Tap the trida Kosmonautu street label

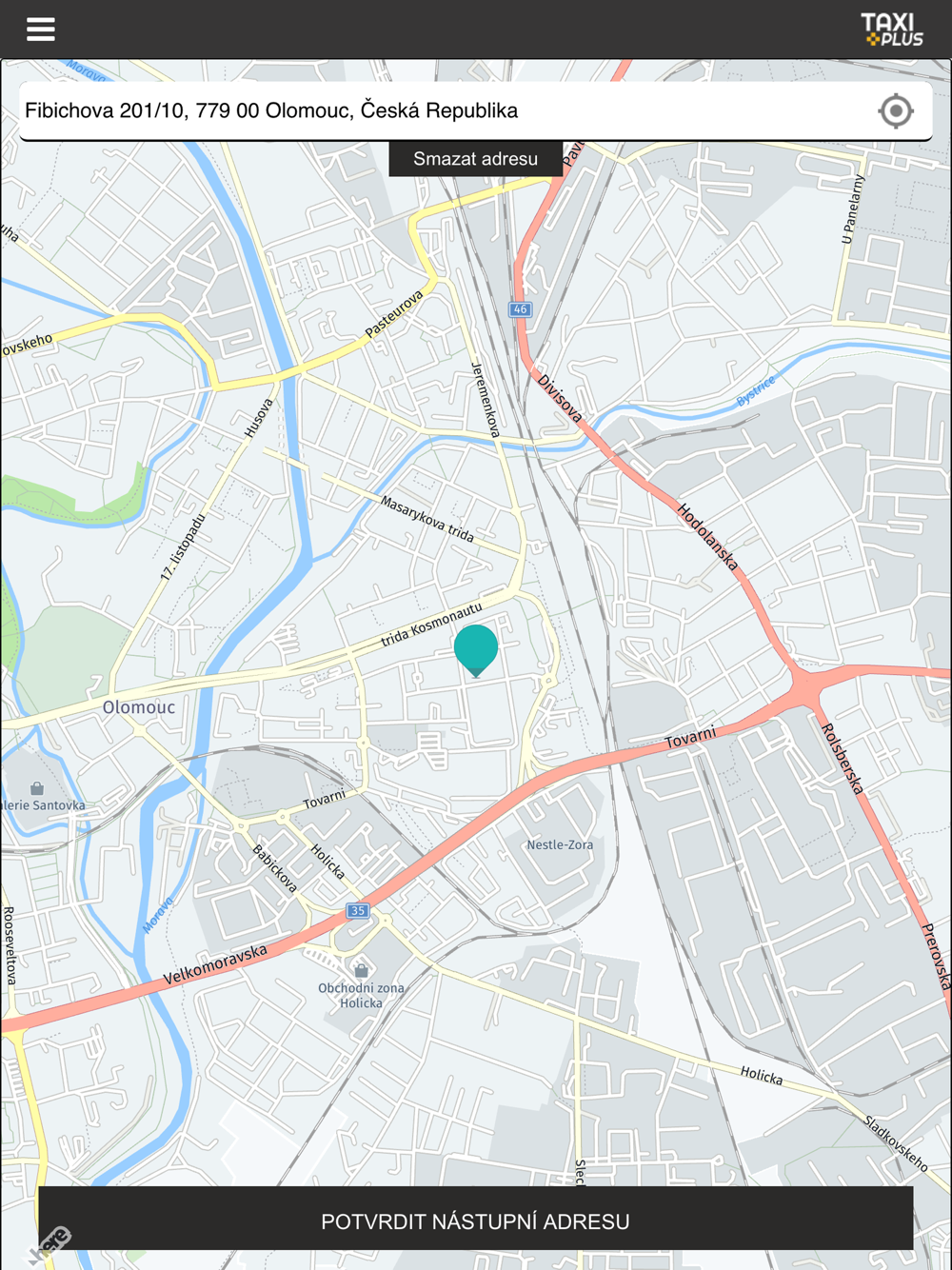(x=431, y=625)
